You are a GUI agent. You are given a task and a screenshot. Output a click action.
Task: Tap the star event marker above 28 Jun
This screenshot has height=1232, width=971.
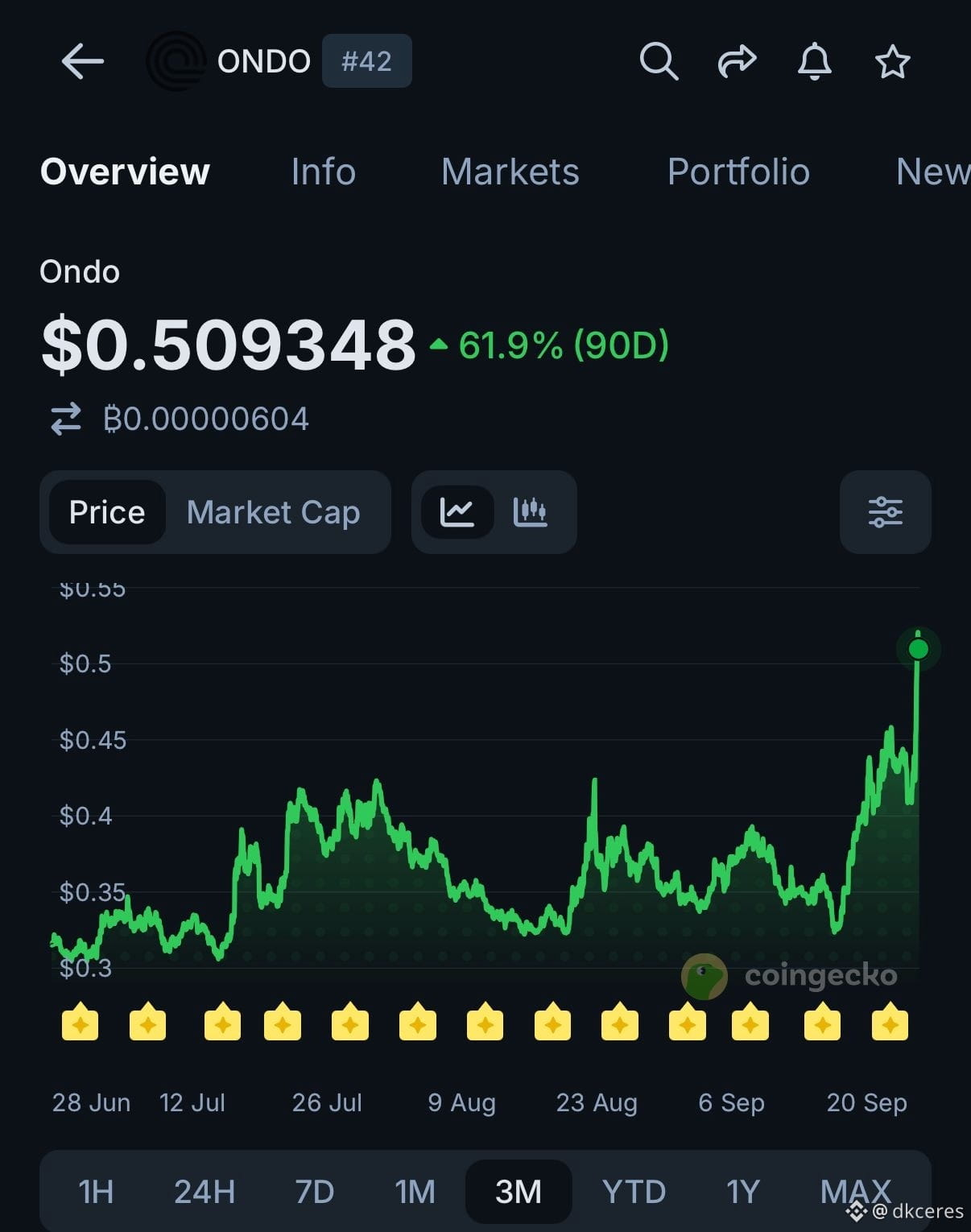(81, 1023)
